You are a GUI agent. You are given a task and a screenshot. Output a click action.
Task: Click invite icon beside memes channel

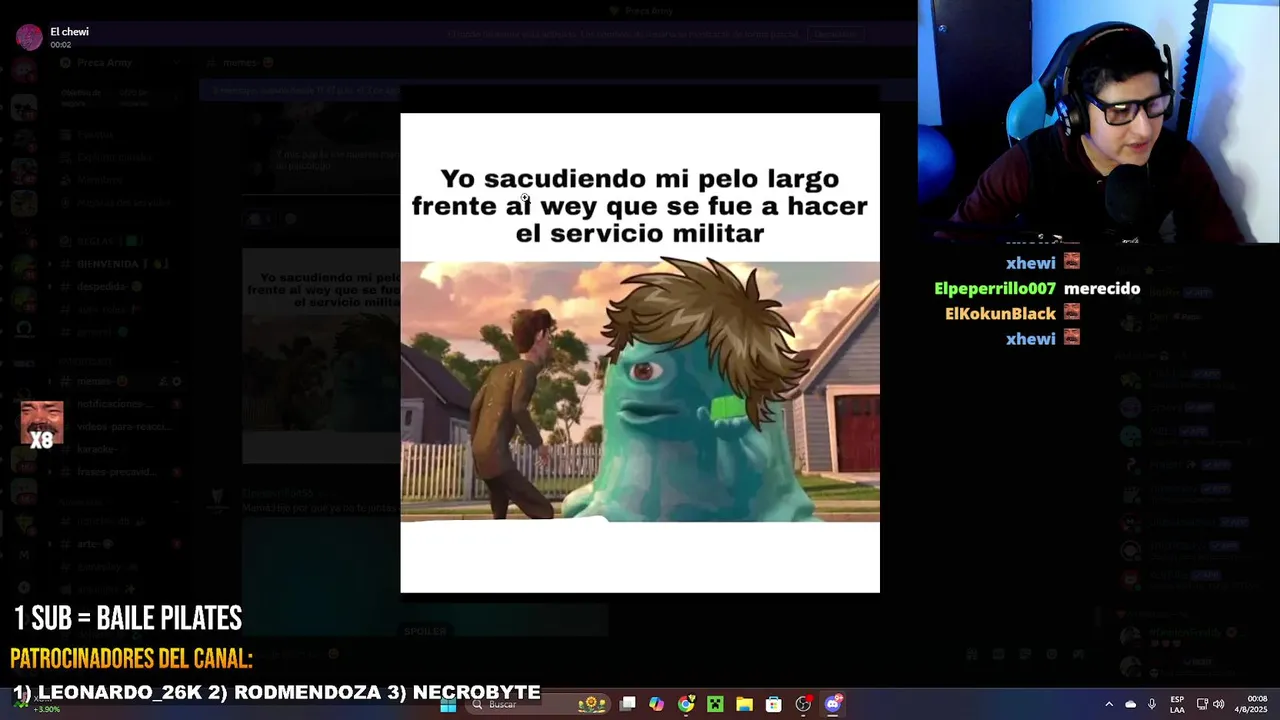pyautogui.click(x=163, y=381)
